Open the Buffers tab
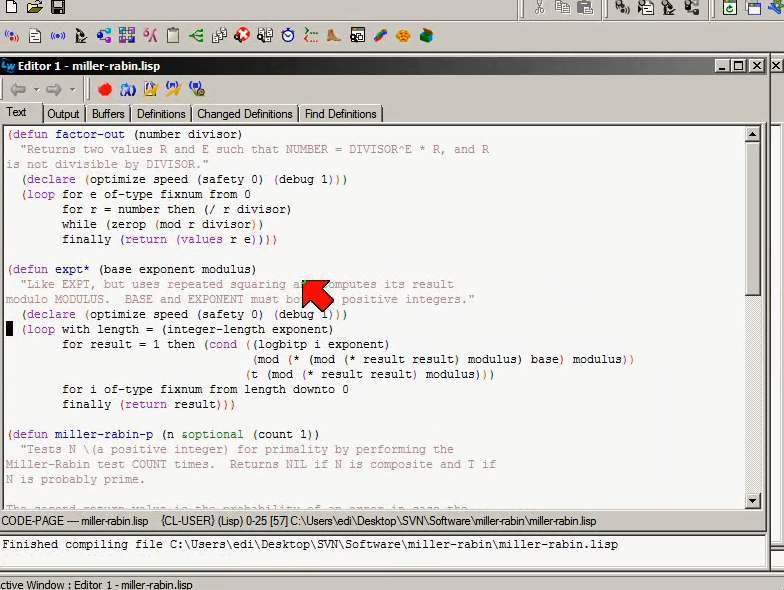This screenshot has height=590, width=784. 108,114
